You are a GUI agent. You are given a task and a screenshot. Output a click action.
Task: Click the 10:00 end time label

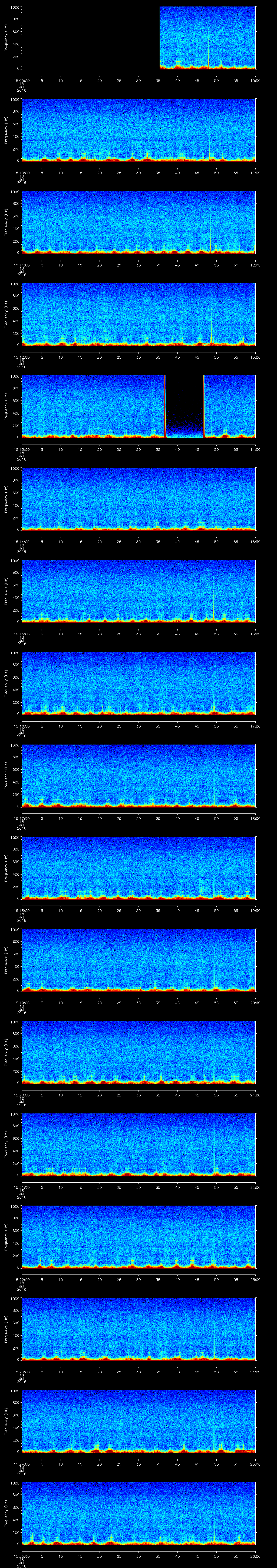255,80
